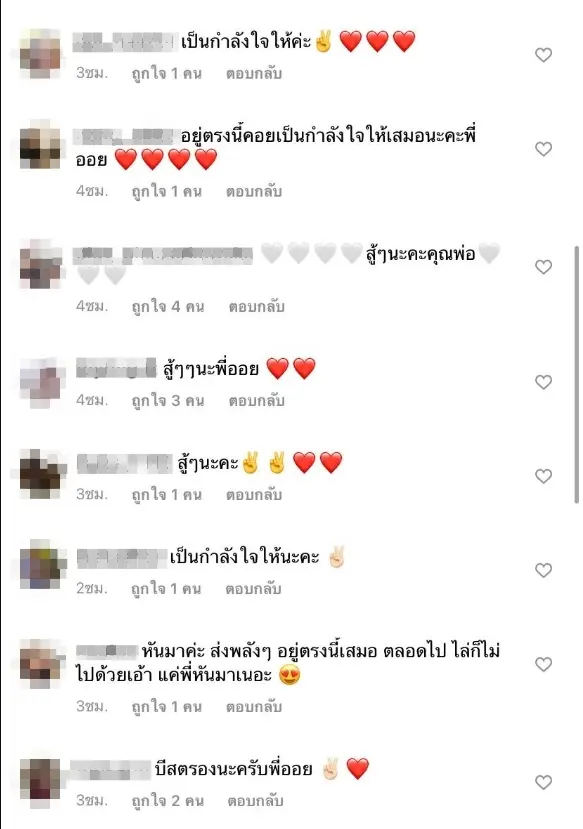Viewport: 583px width, 829px height.
Task: Heart the 'หันมาค่ะ ส่งพลังๆ' comment
Action: pos(543,664)
